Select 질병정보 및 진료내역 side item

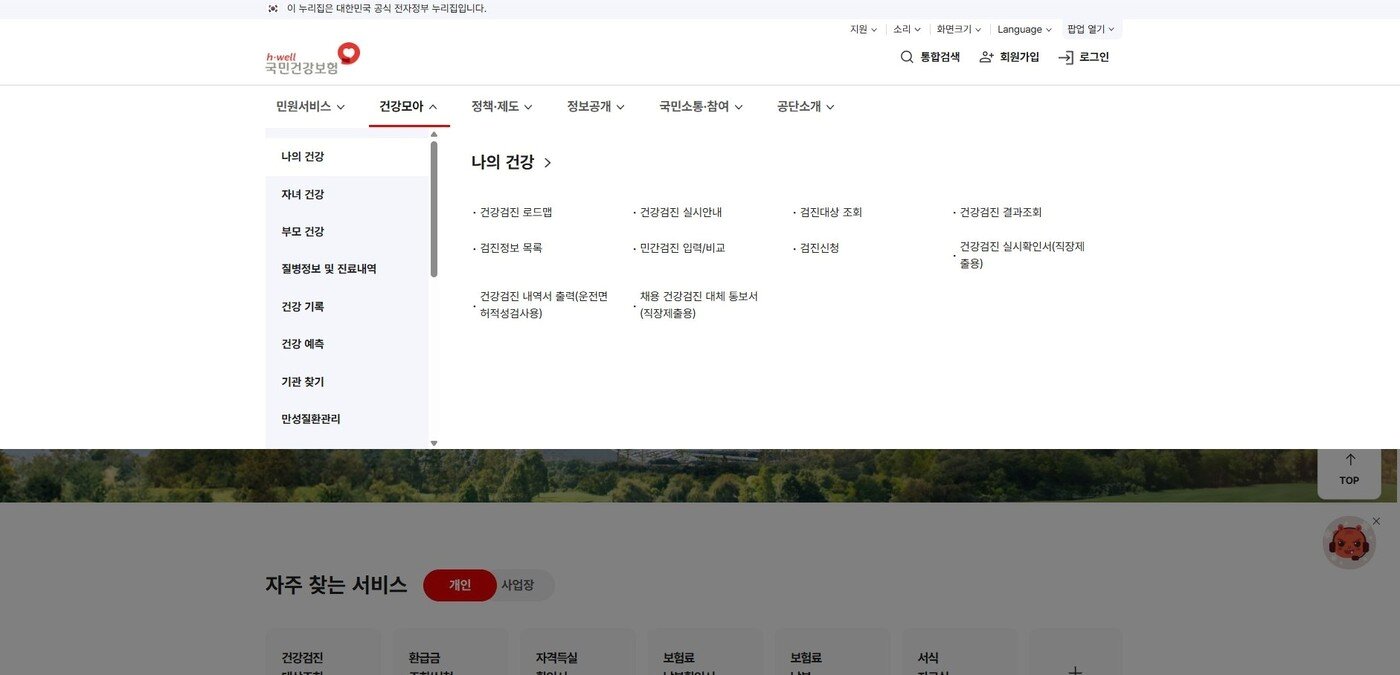click(x=347, y=269)
